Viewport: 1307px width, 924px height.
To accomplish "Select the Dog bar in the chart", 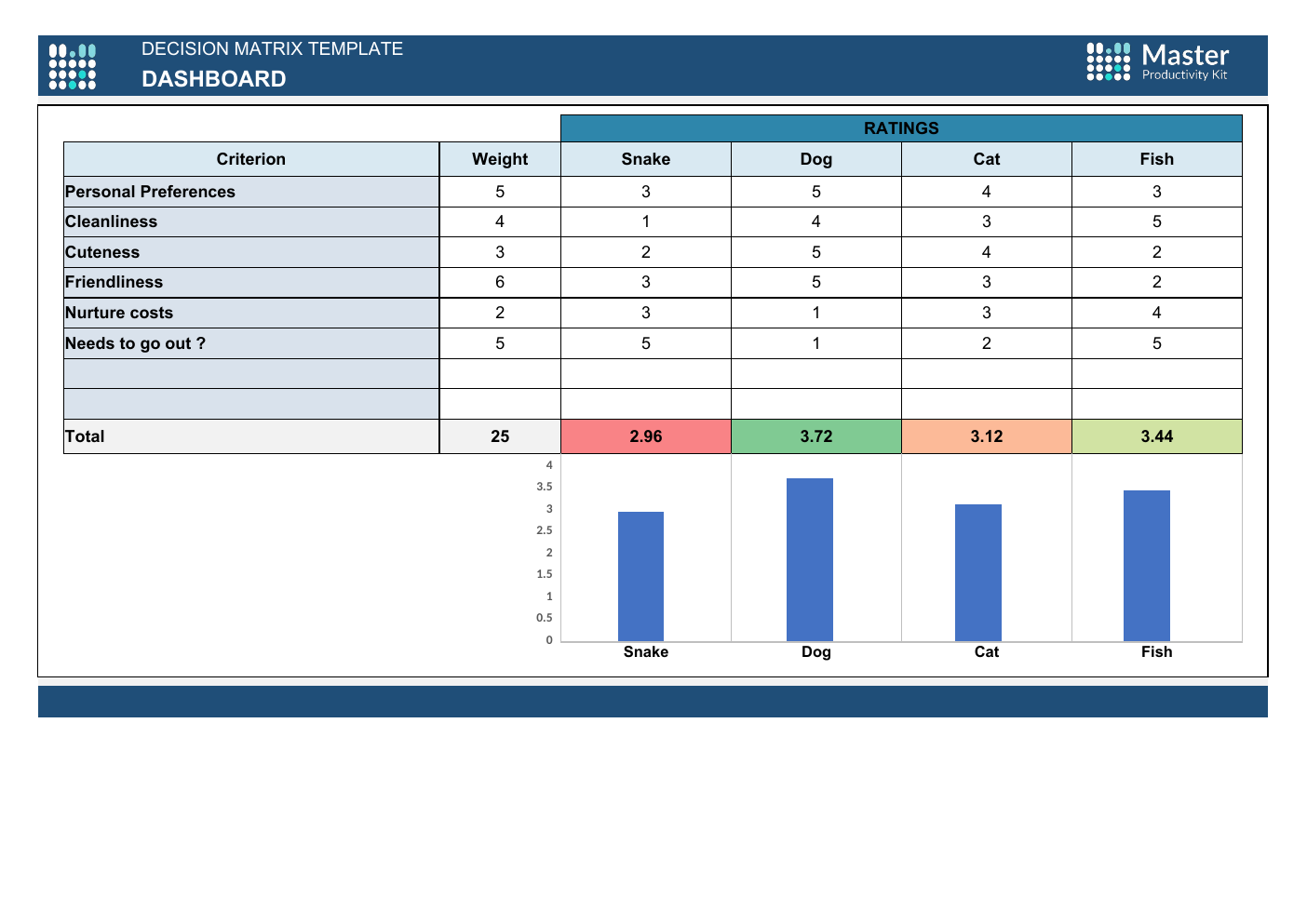I will point(810,559).
